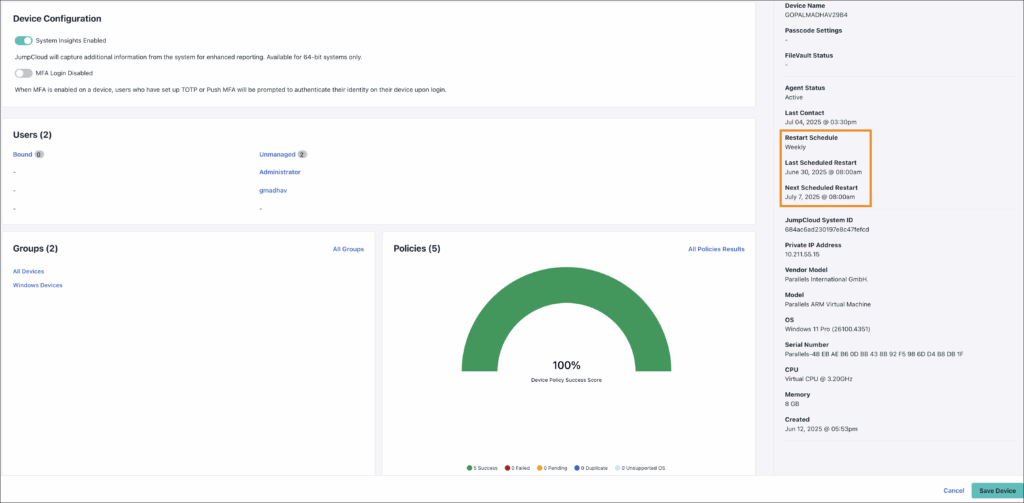Open the gmadhav user link
The width and height of the screenshot is (1024, 503).
point(272,190)
